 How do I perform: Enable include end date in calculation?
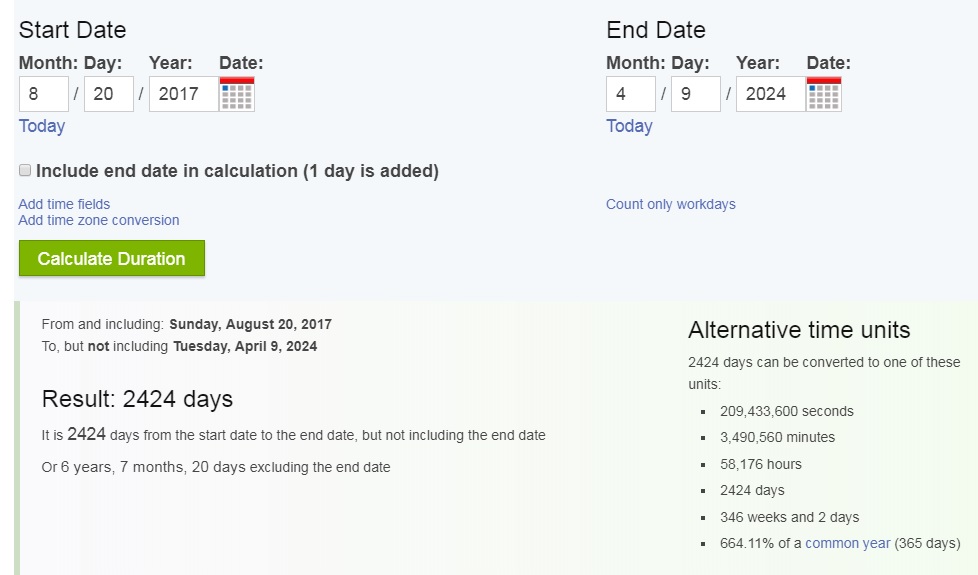pos(25,171)
